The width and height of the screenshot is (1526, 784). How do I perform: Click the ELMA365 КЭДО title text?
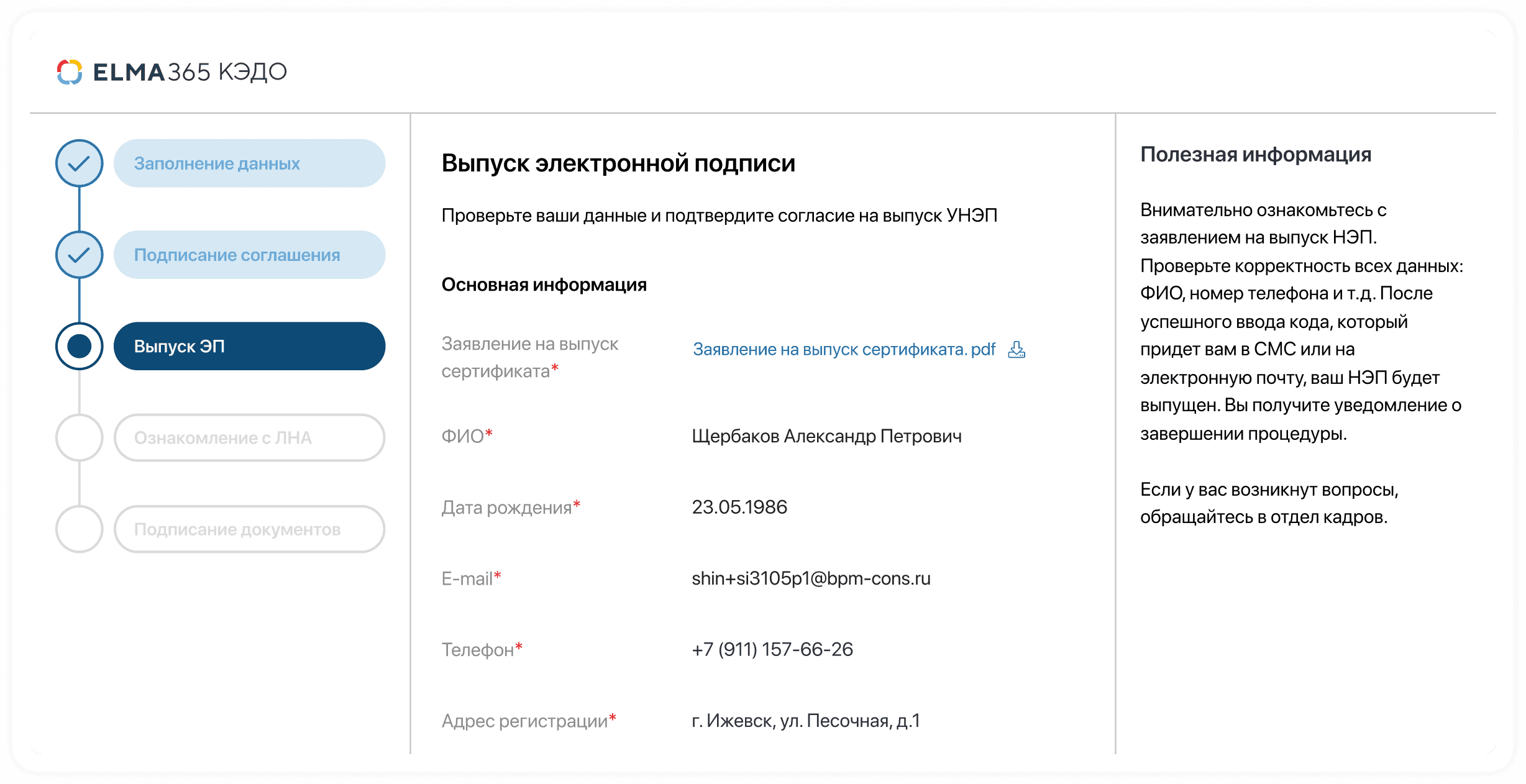[190, 72]
